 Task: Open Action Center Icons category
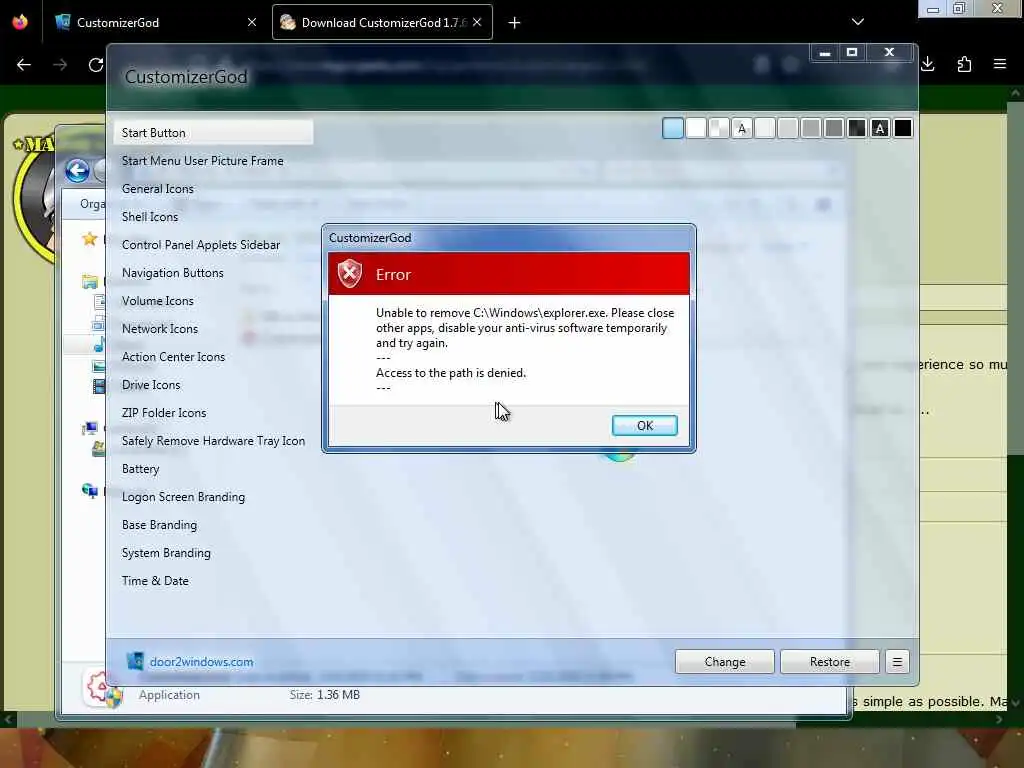click(173, 357)
